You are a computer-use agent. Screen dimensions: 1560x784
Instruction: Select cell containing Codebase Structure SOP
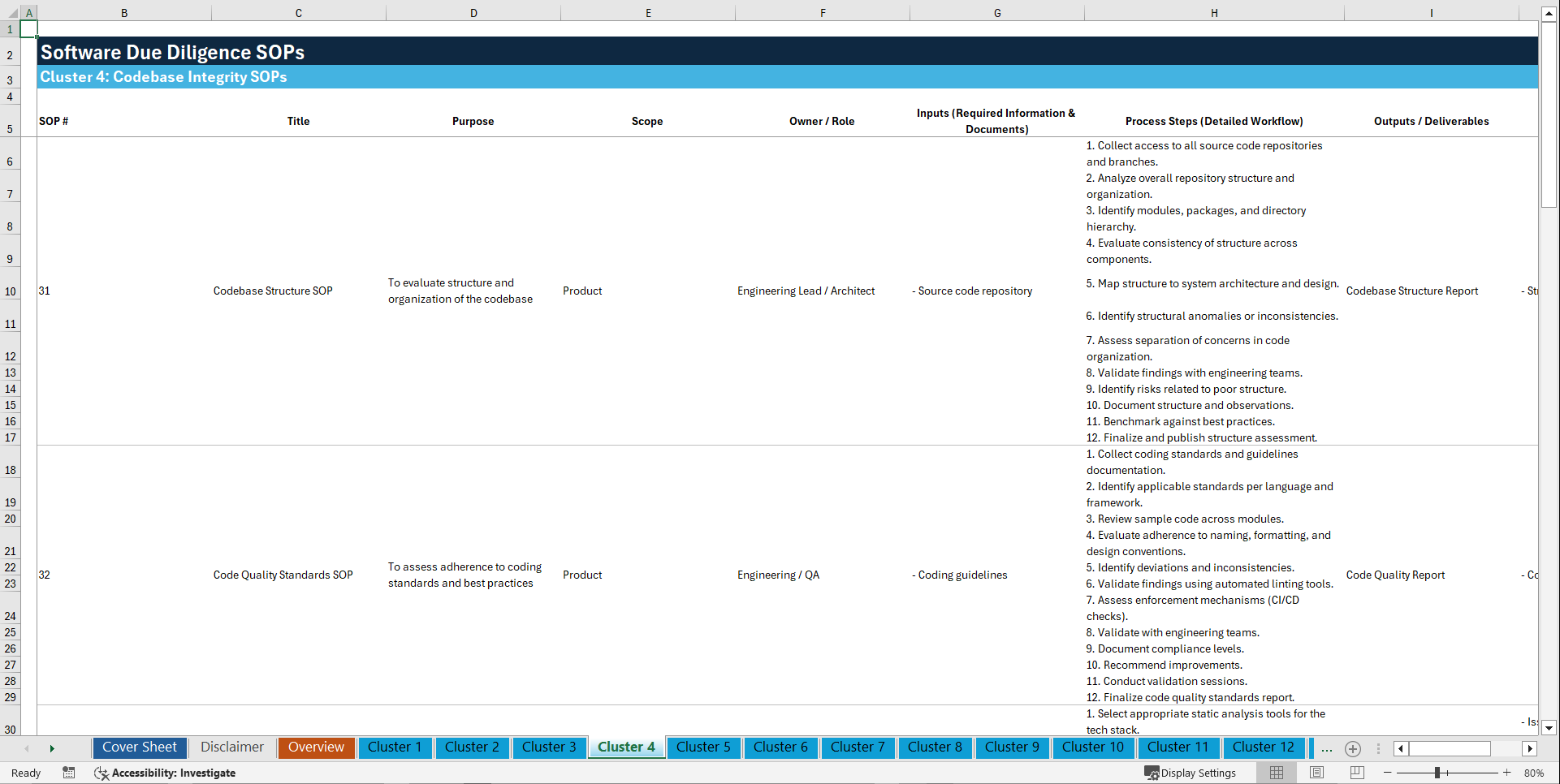[x=273, y=291]
